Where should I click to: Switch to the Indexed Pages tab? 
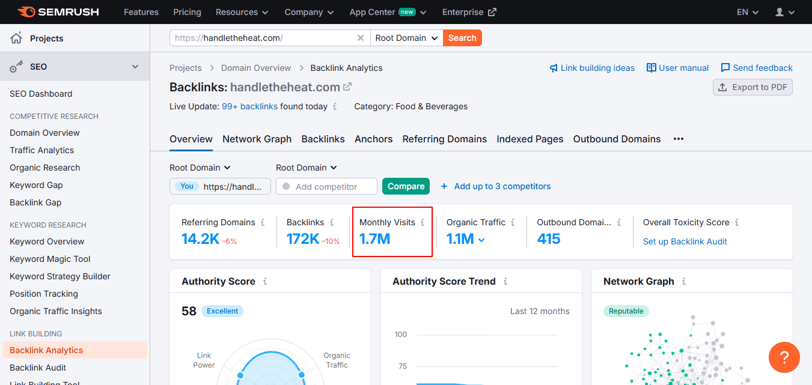click(530, 139)
